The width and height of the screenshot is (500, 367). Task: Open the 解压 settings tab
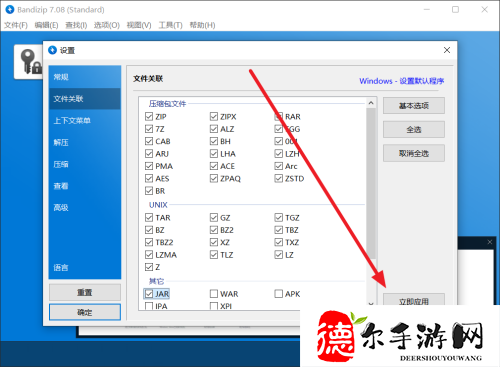click(x=85, y=142)
